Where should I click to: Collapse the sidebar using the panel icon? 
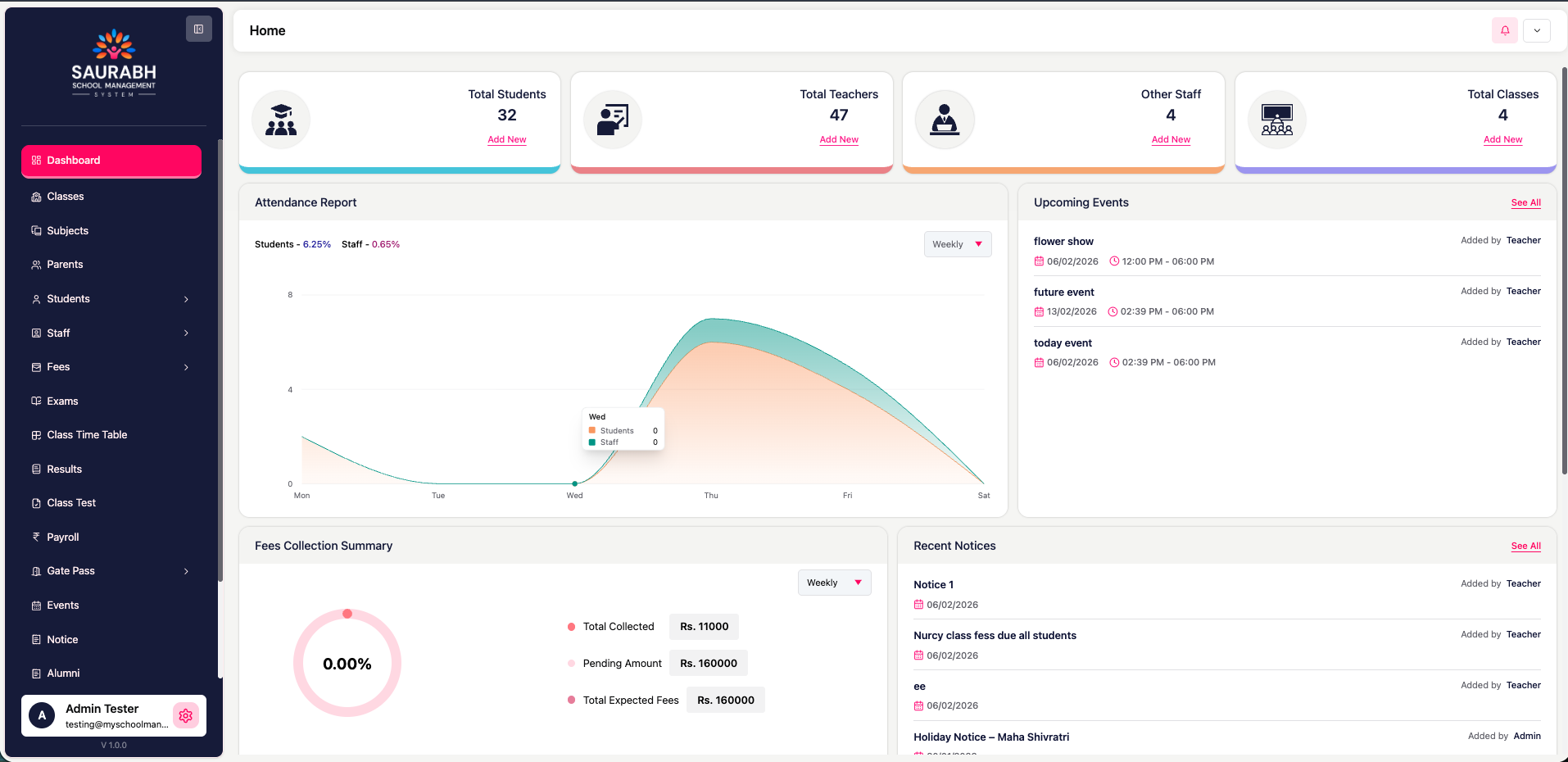click(198, 29)
